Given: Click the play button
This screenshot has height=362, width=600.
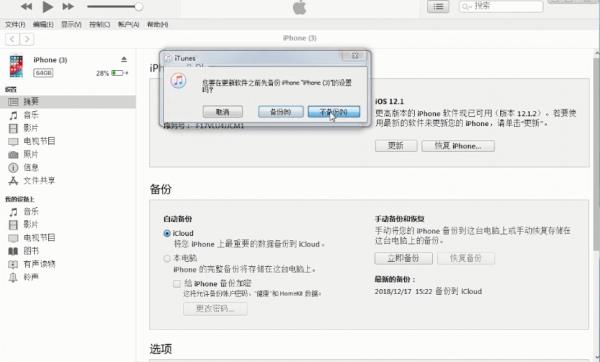Looking at the screenshot, I should (x=47, y=6).
